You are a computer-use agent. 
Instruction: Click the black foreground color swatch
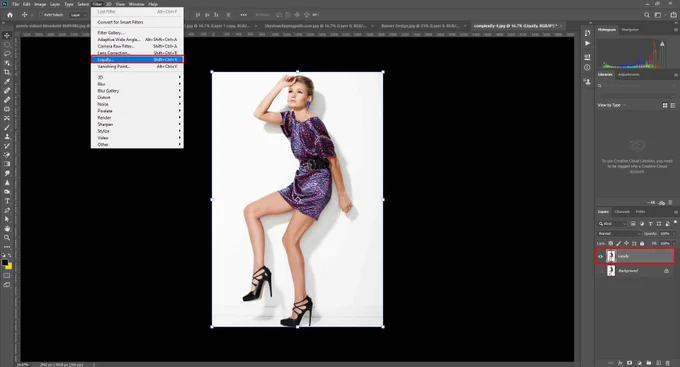[x=5, y=262]
